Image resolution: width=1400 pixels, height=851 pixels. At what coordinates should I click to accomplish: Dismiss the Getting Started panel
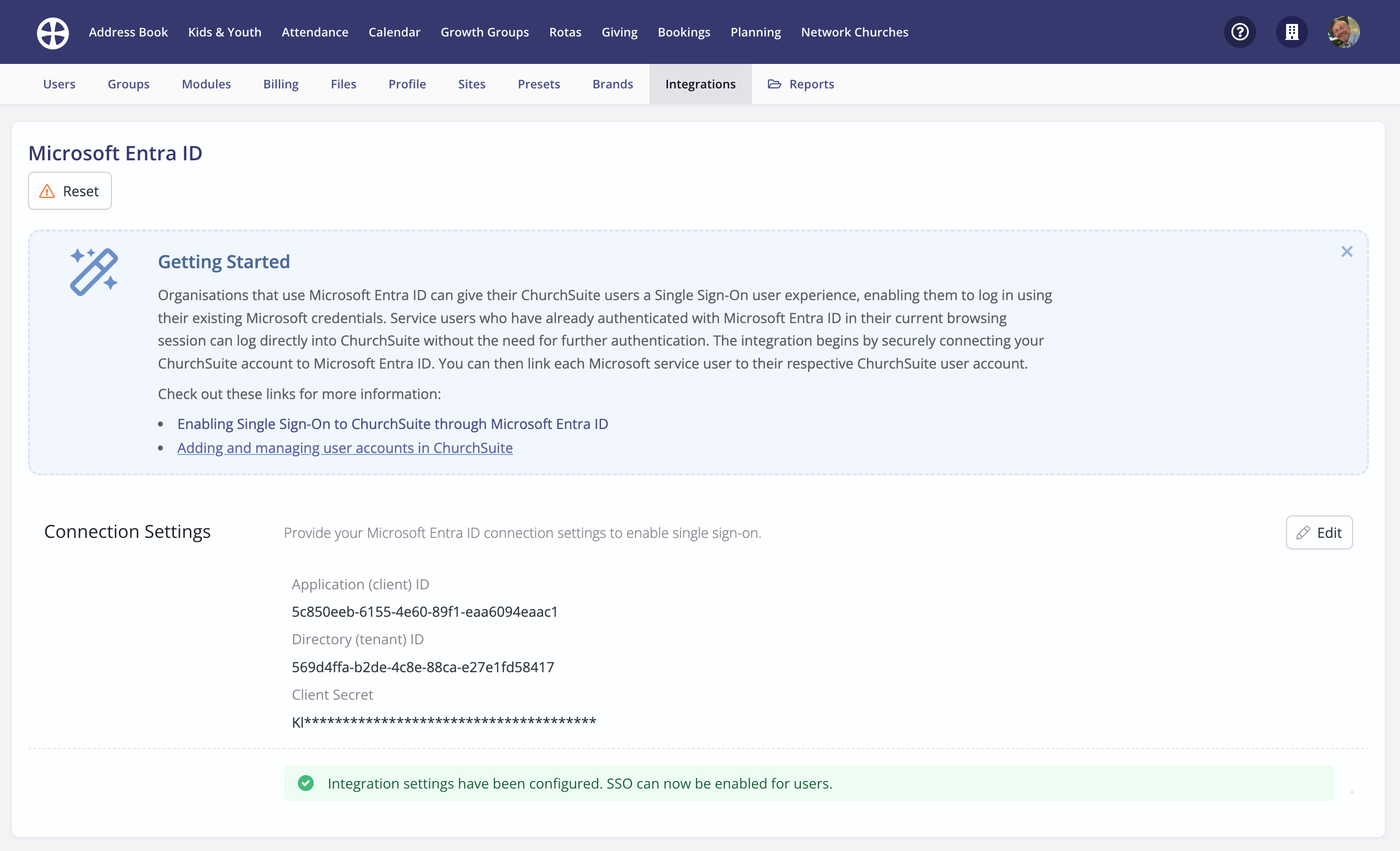click(1347, 252)
